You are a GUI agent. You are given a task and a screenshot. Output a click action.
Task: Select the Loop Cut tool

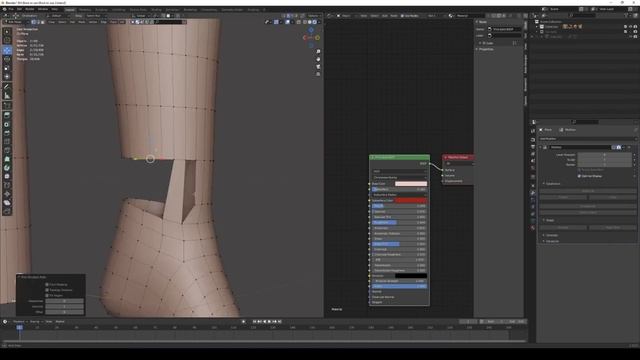coord(7,141)
